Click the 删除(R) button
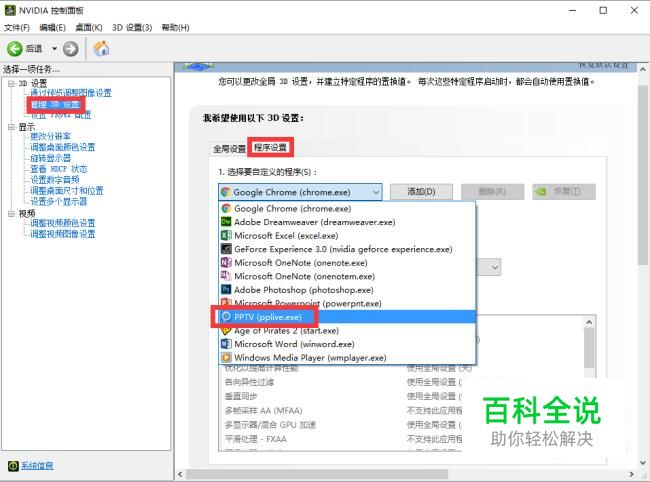The image size is (650, 482). [x=492, y=192]
